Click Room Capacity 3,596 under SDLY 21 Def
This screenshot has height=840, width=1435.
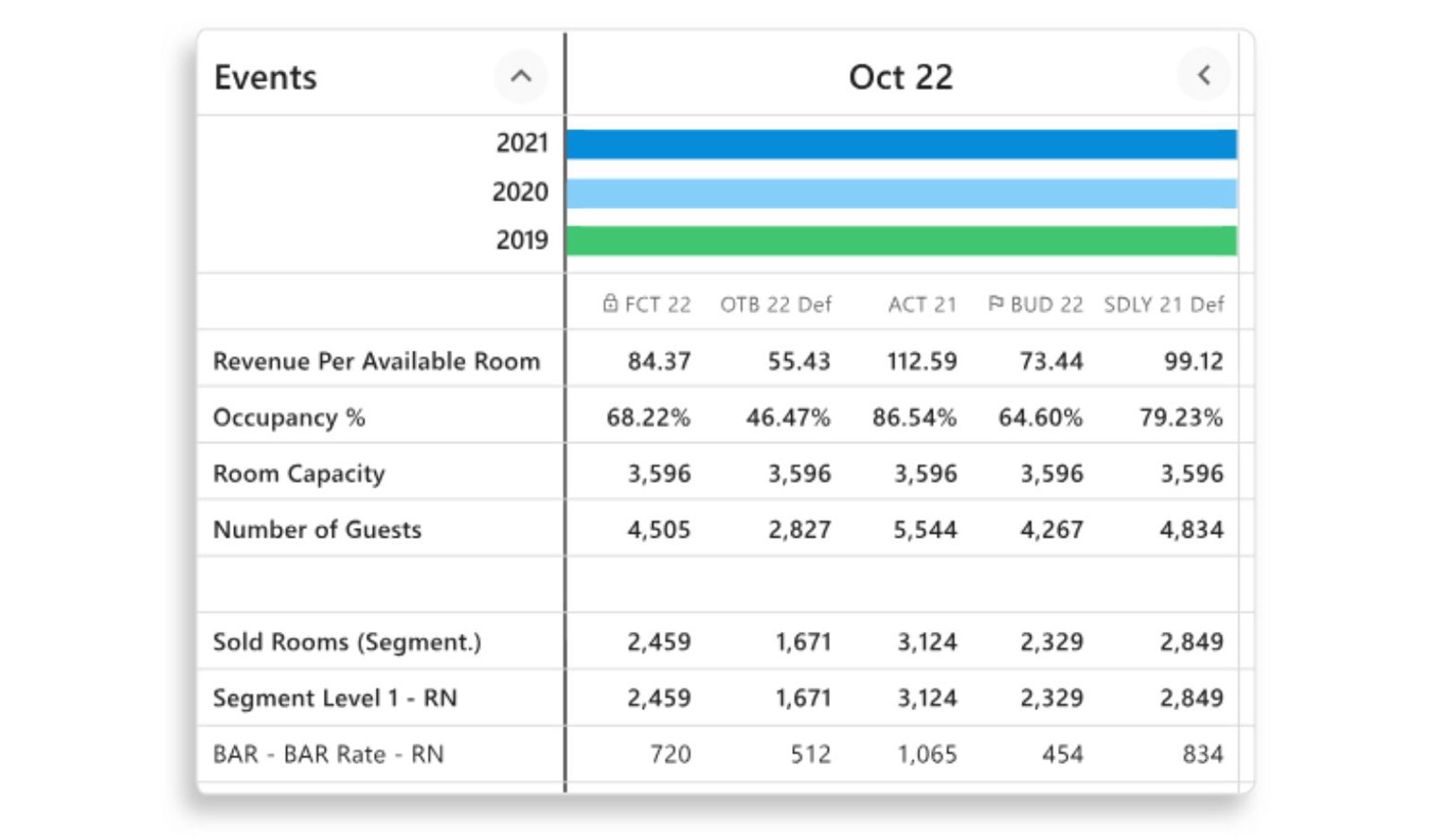(x=1192, y=474)
